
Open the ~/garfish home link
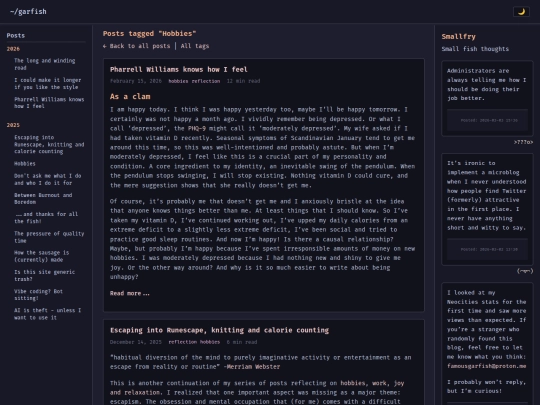tap(28, 12)
